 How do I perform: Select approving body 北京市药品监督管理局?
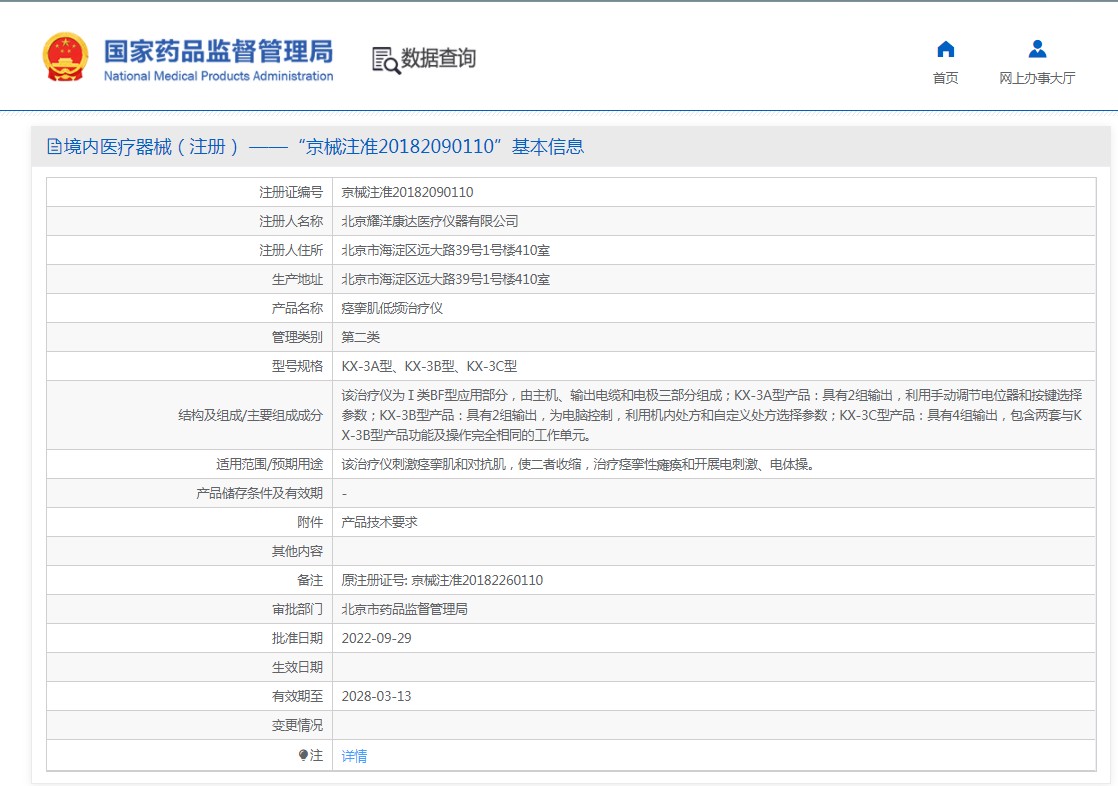pyautogui.click(x=404, y=609)
